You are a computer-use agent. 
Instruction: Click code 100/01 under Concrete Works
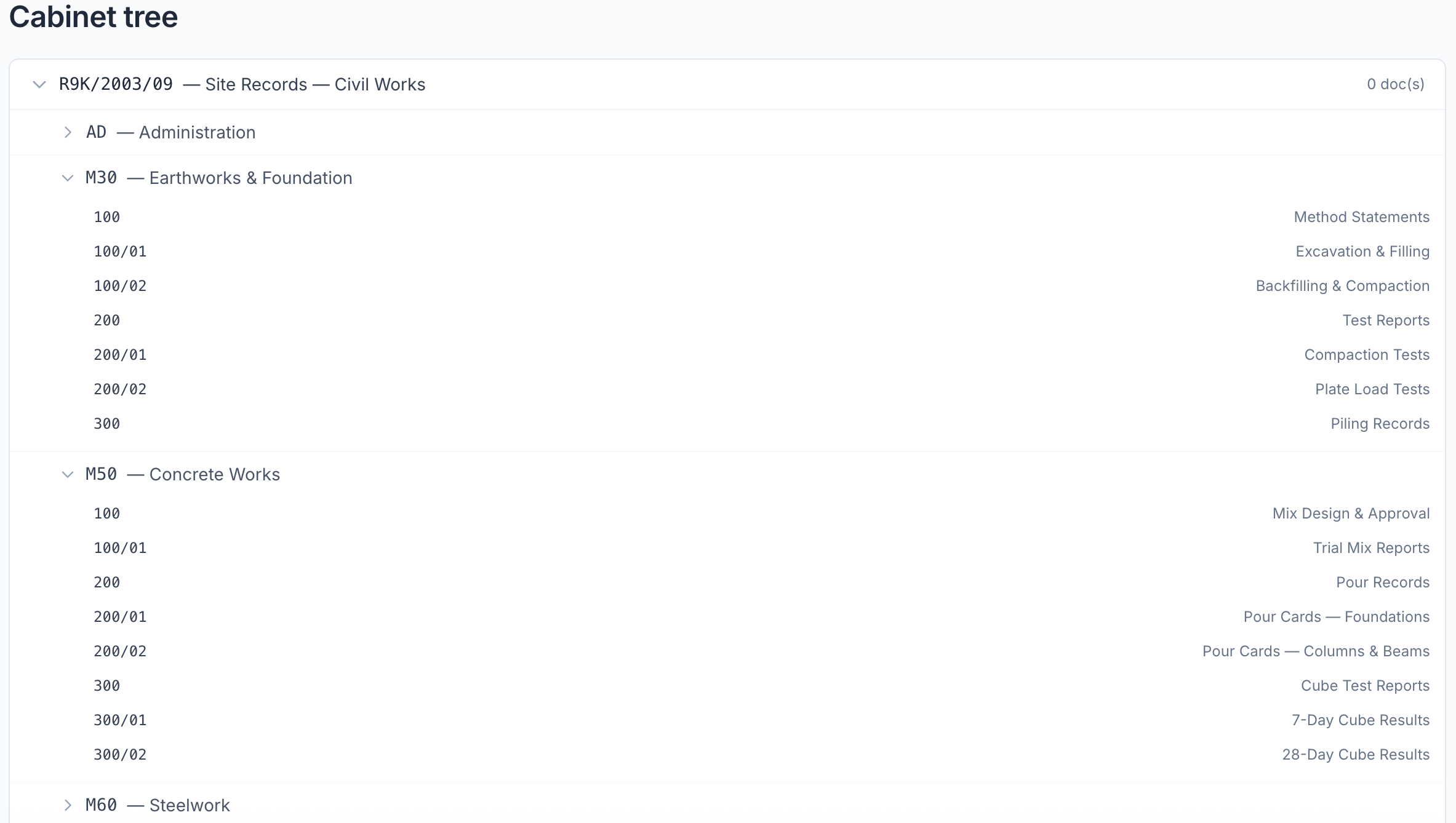(x=120, y=548)
